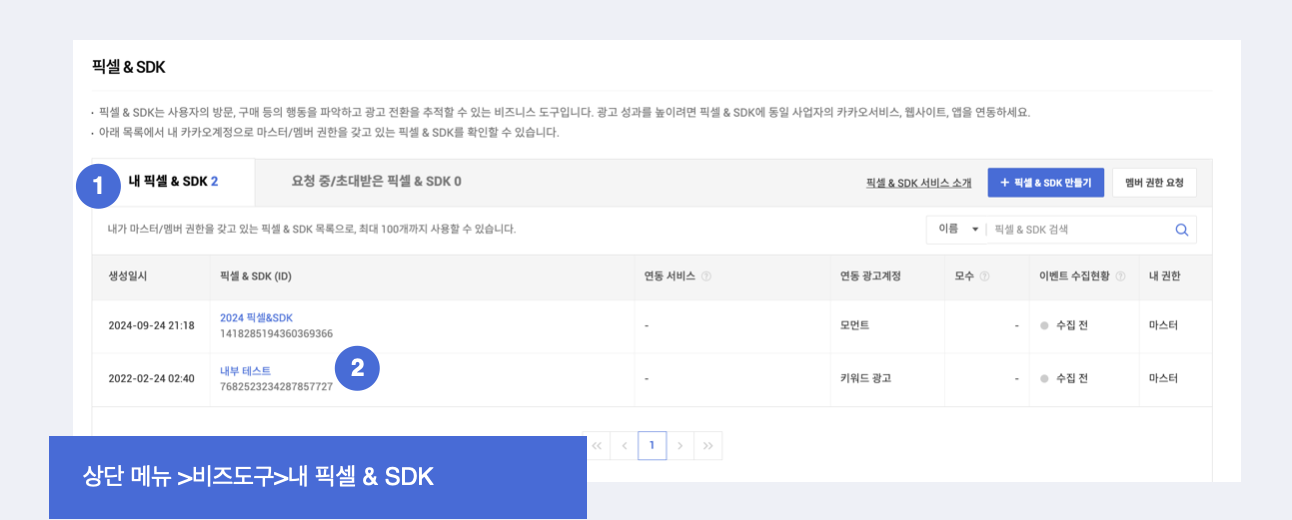The image size is (1292, 520).
Task: Click the 멤버 권한 요청 button
Action: click(1154, 183)
